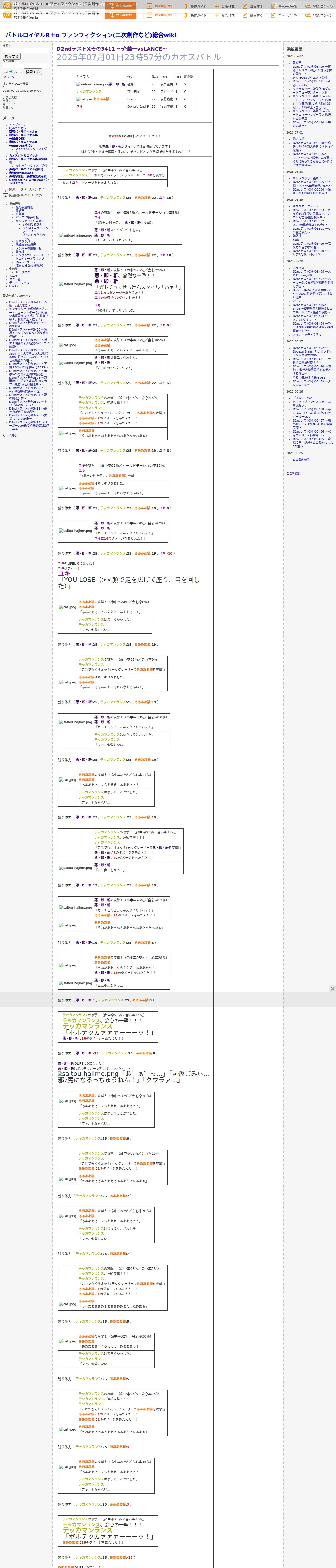Click Donald-2nd-R author cell in the table
336x1568 pixels.
click(x=138, y=107)
